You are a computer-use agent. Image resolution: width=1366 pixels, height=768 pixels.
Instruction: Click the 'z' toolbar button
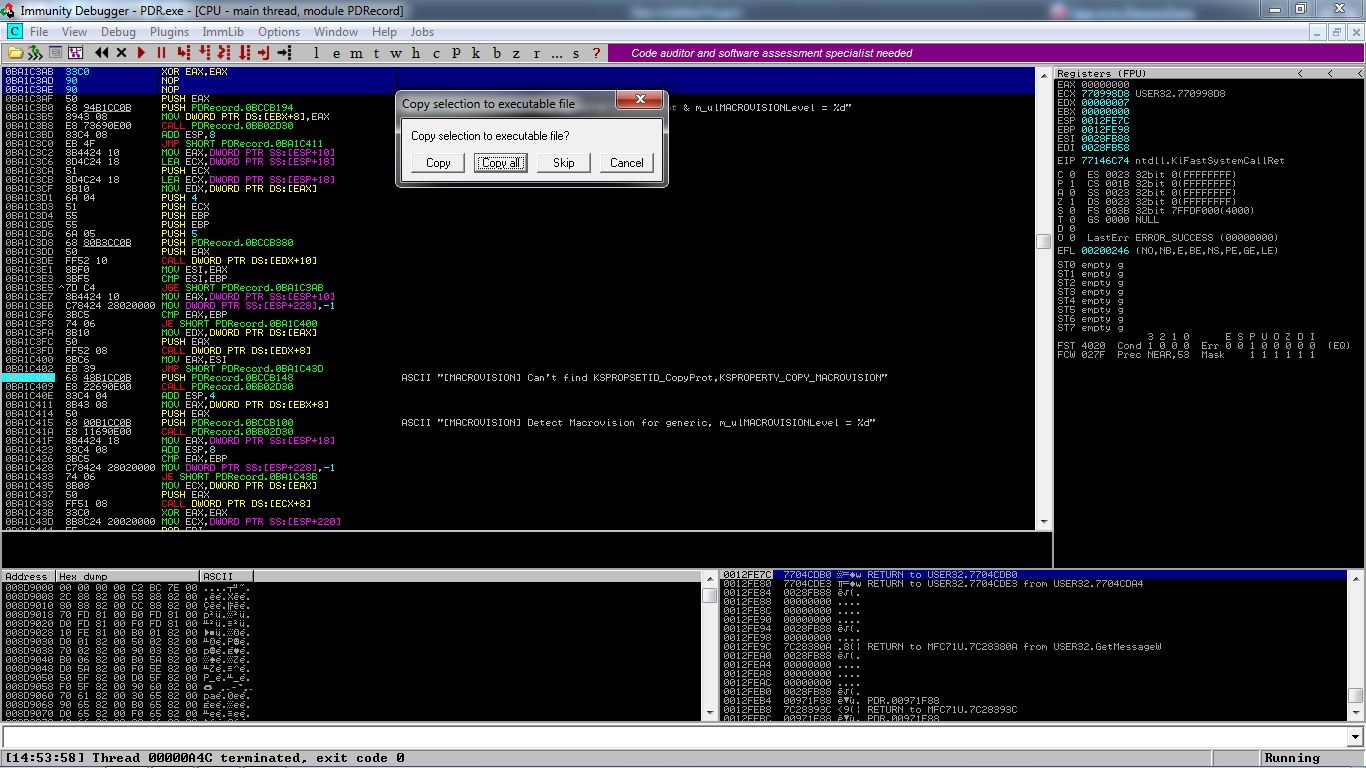(x=516, y=53)
